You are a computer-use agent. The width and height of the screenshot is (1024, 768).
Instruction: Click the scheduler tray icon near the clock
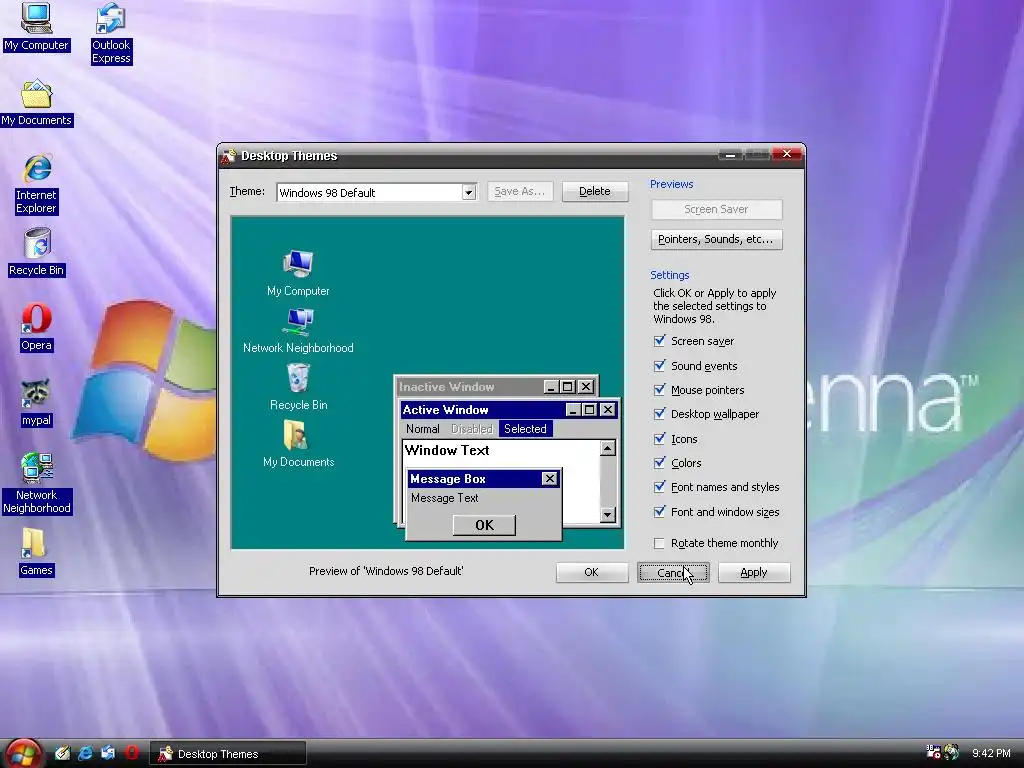(x=933, y=752)
